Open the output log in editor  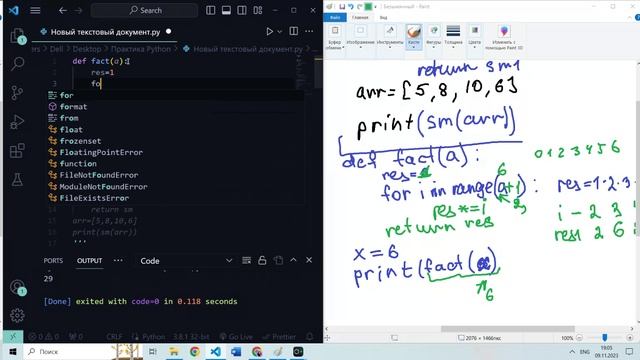point(278,260)
